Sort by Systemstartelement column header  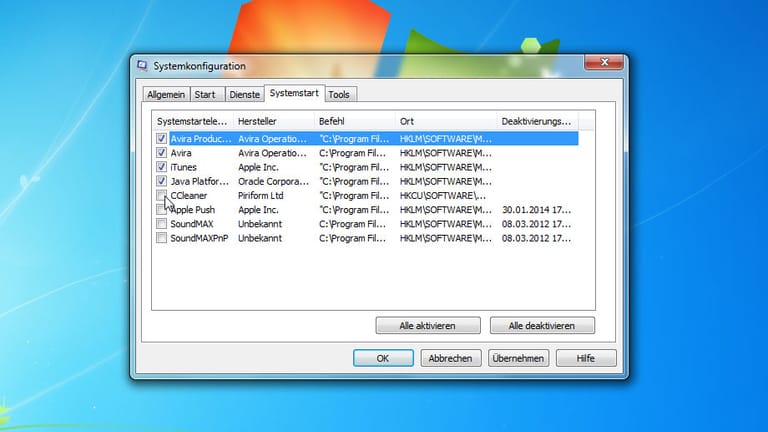click(192, 121)
